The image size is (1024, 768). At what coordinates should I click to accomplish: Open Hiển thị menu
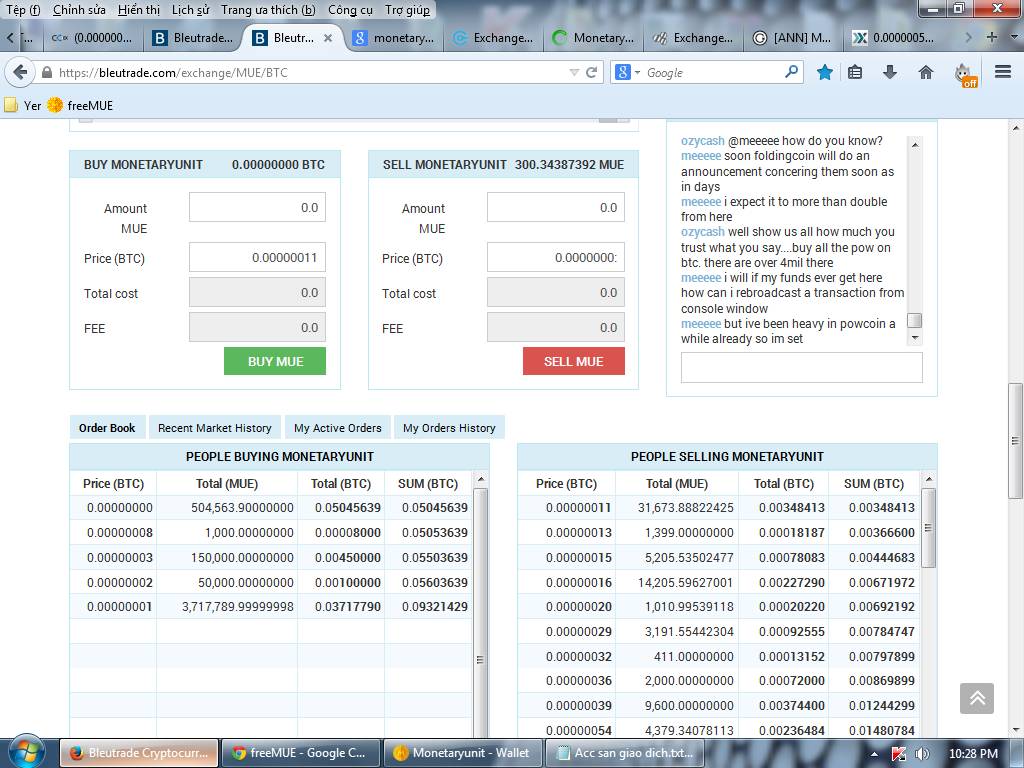pyautogui.click(x=138, y=10)
